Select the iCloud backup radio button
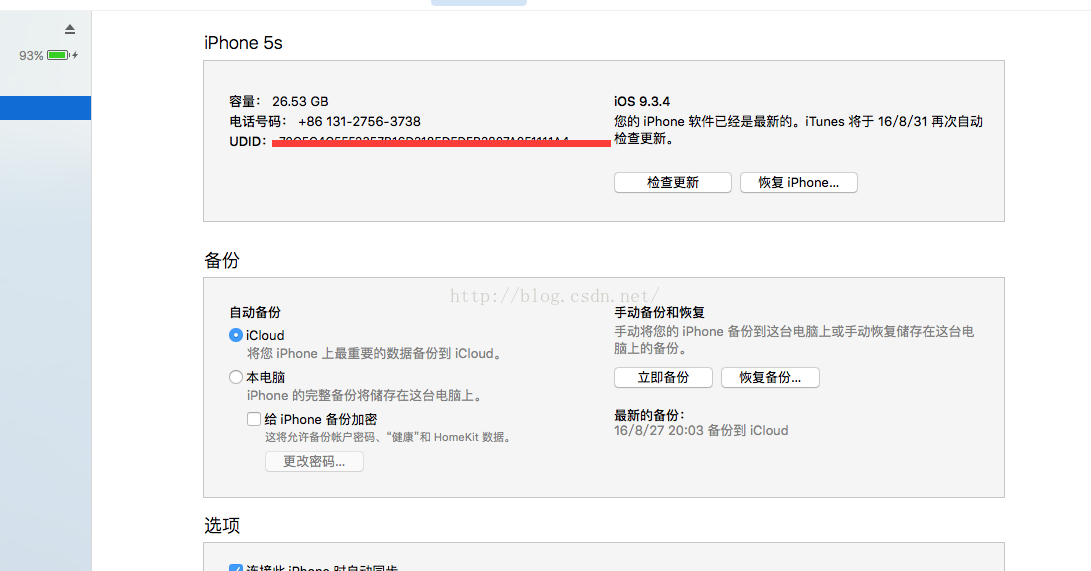1091x571 pixels. pos(236,335)
